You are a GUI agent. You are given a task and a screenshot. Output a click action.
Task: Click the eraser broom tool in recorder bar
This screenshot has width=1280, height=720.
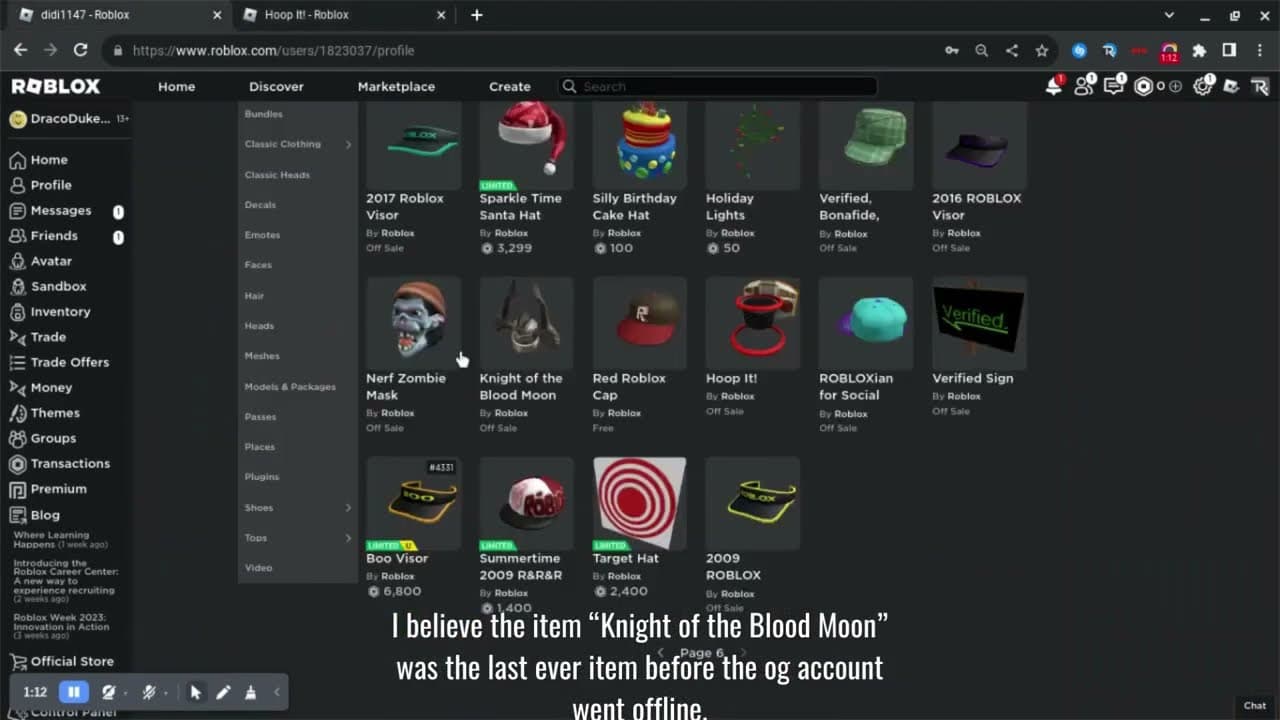[250, 692]
